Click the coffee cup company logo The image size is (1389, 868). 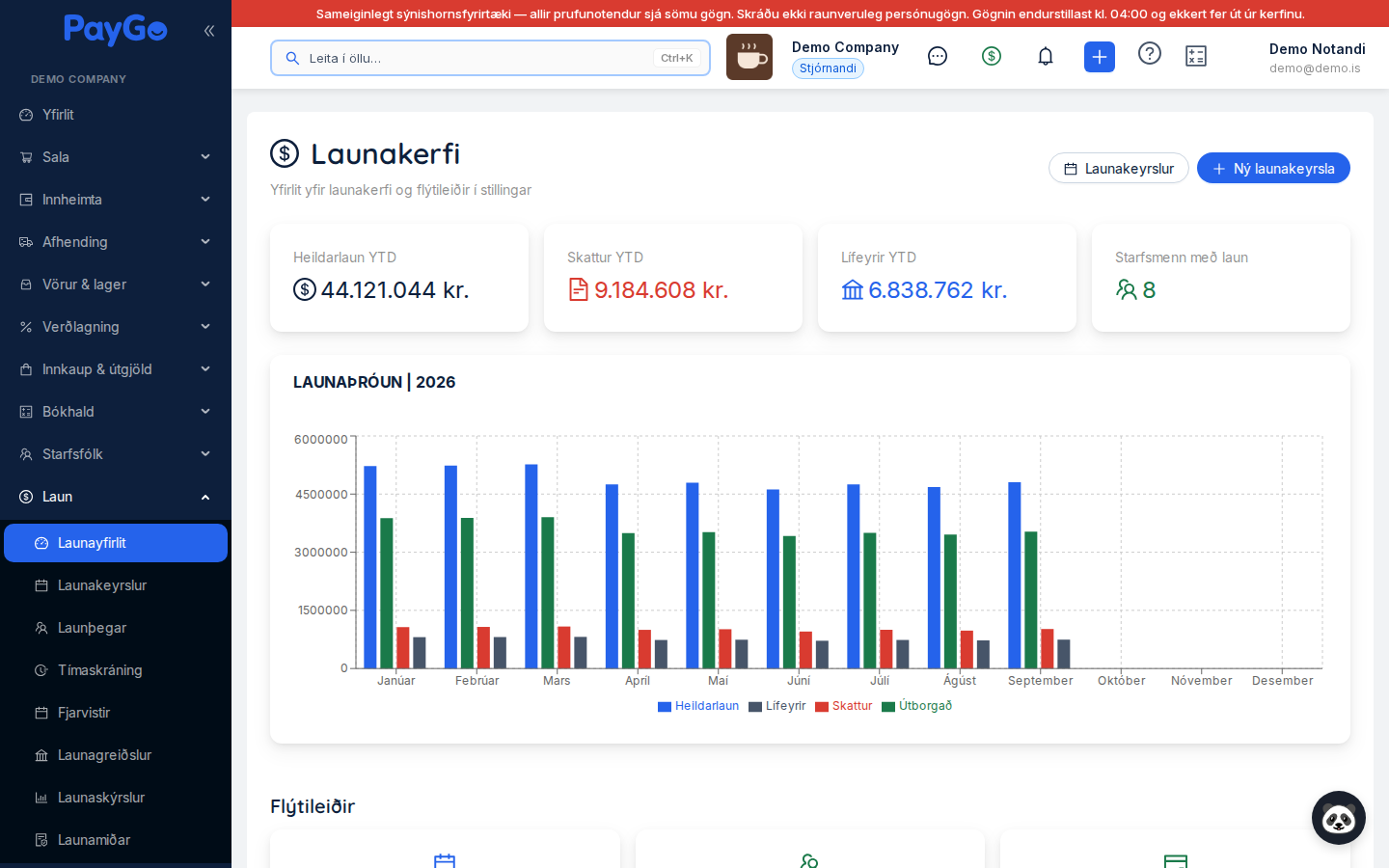[749, 57]
